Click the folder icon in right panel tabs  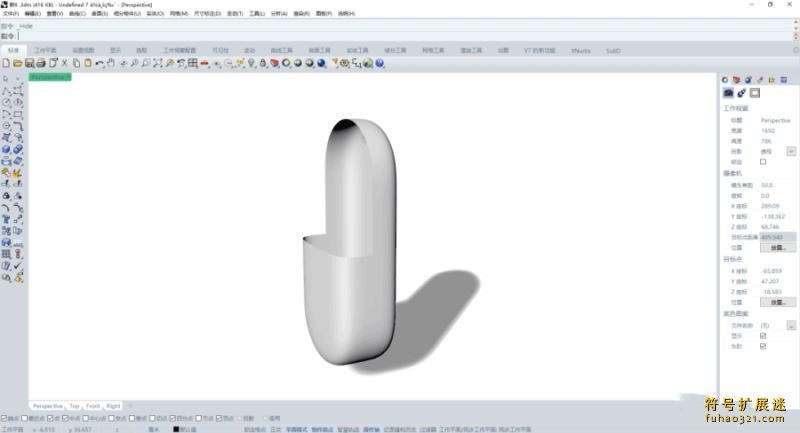[x=771, y=80]
